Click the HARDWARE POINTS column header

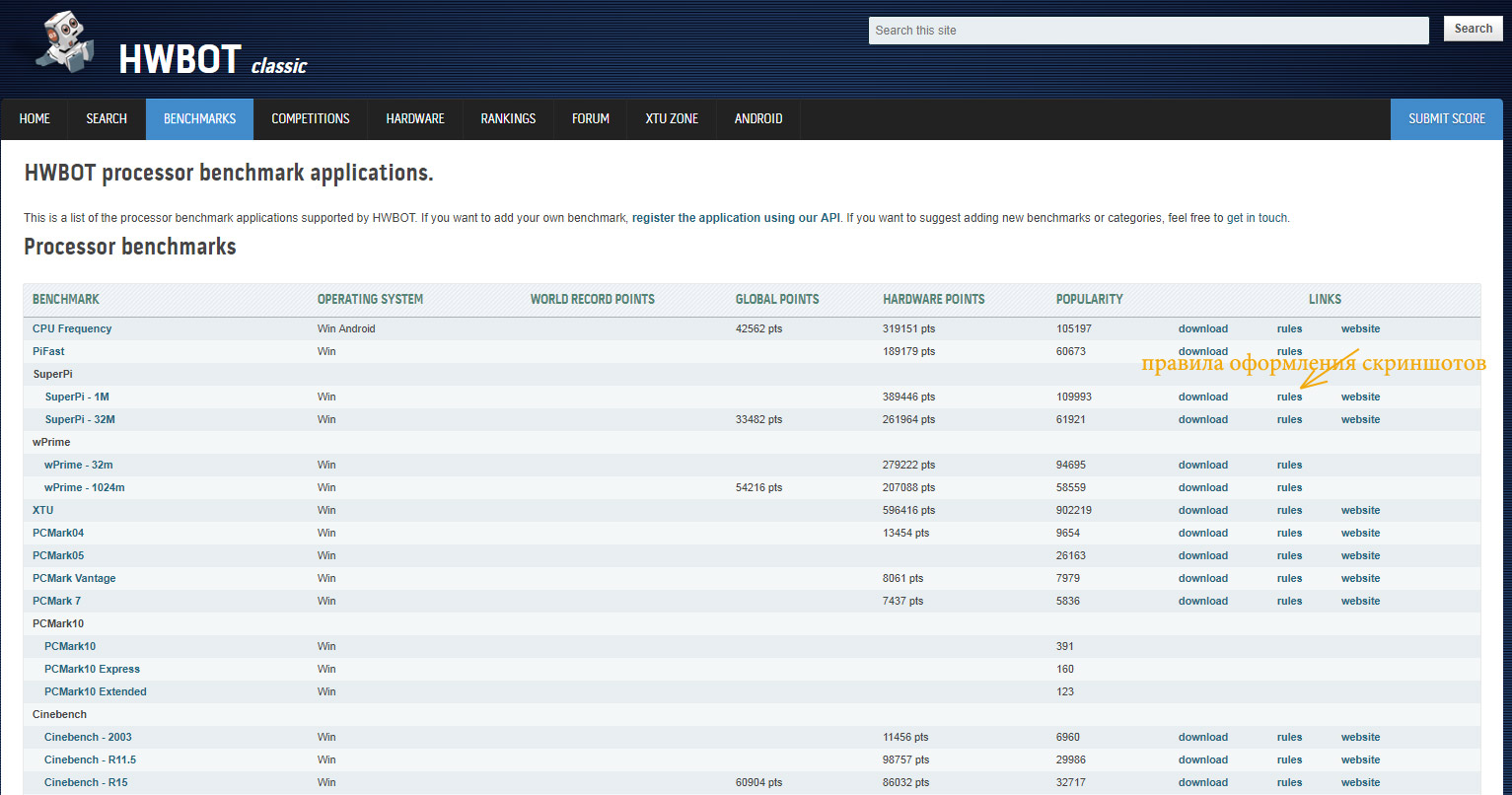pos(934,299)
